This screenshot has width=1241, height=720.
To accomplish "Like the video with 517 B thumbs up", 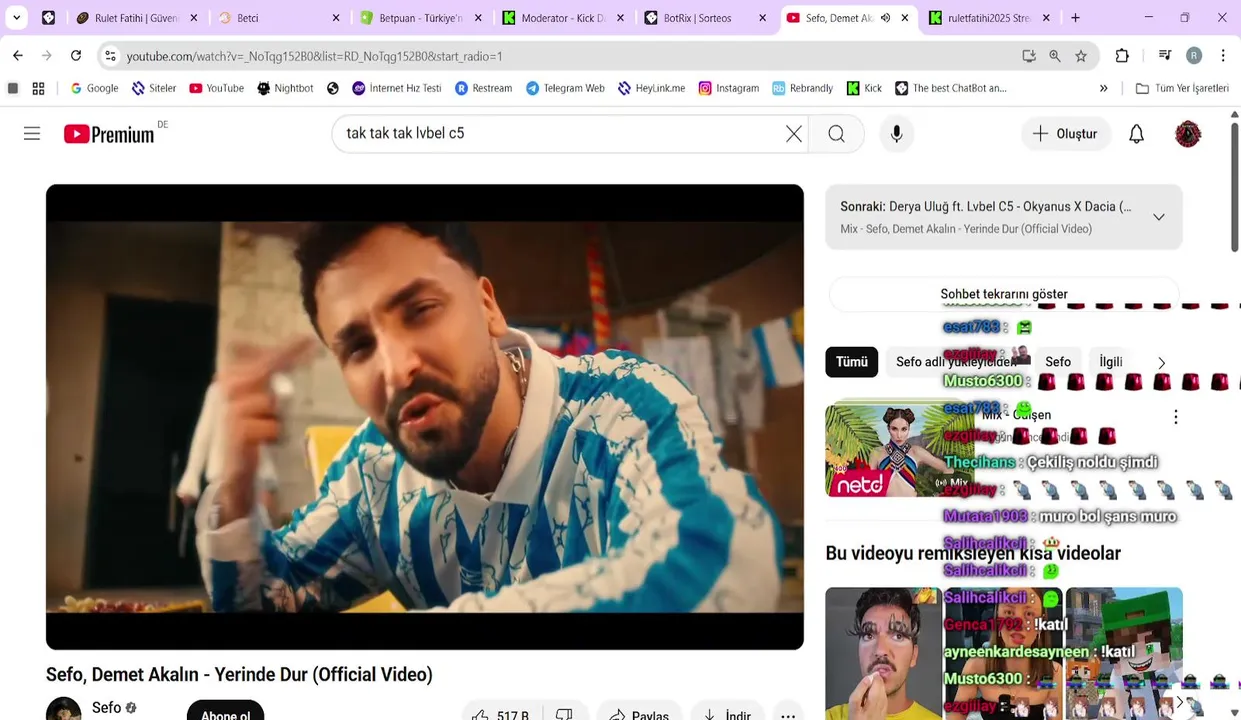I will pos(500,715).
